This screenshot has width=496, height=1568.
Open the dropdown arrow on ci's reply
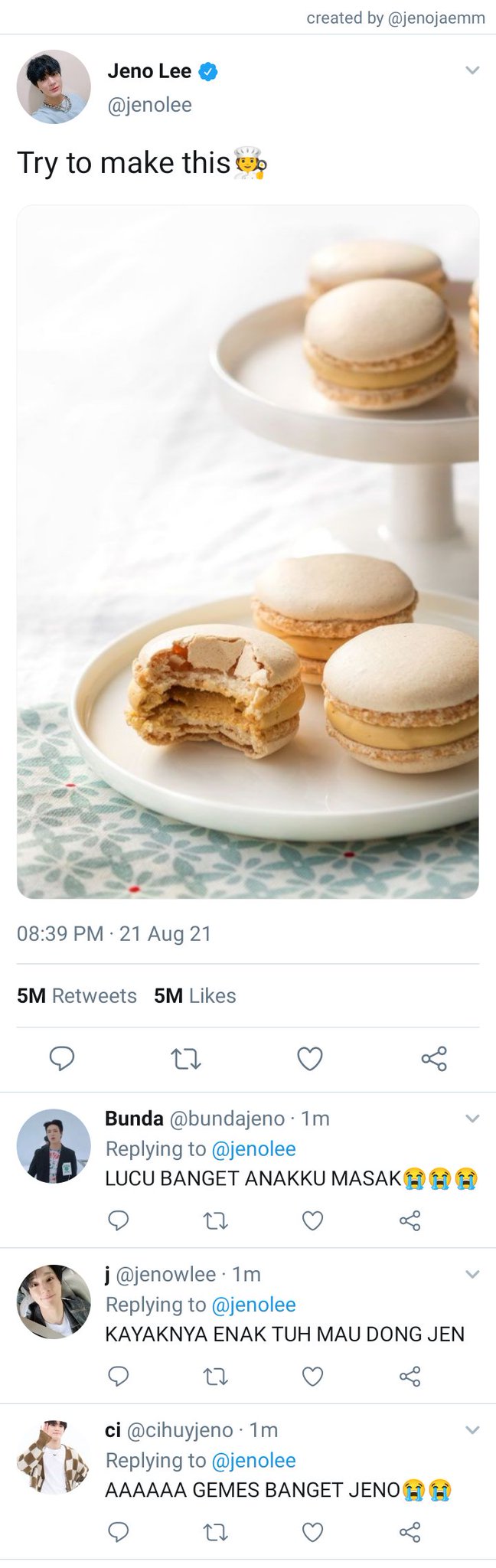tap(472, 1430)
